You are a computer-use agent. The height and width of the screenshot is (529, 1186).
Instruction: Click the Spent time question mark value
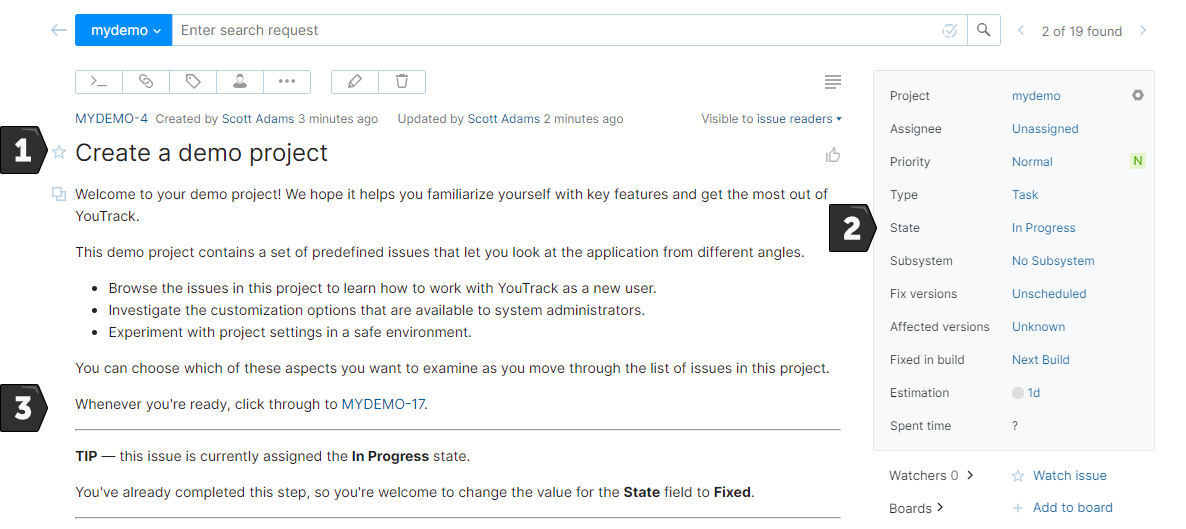(1015, 426)
